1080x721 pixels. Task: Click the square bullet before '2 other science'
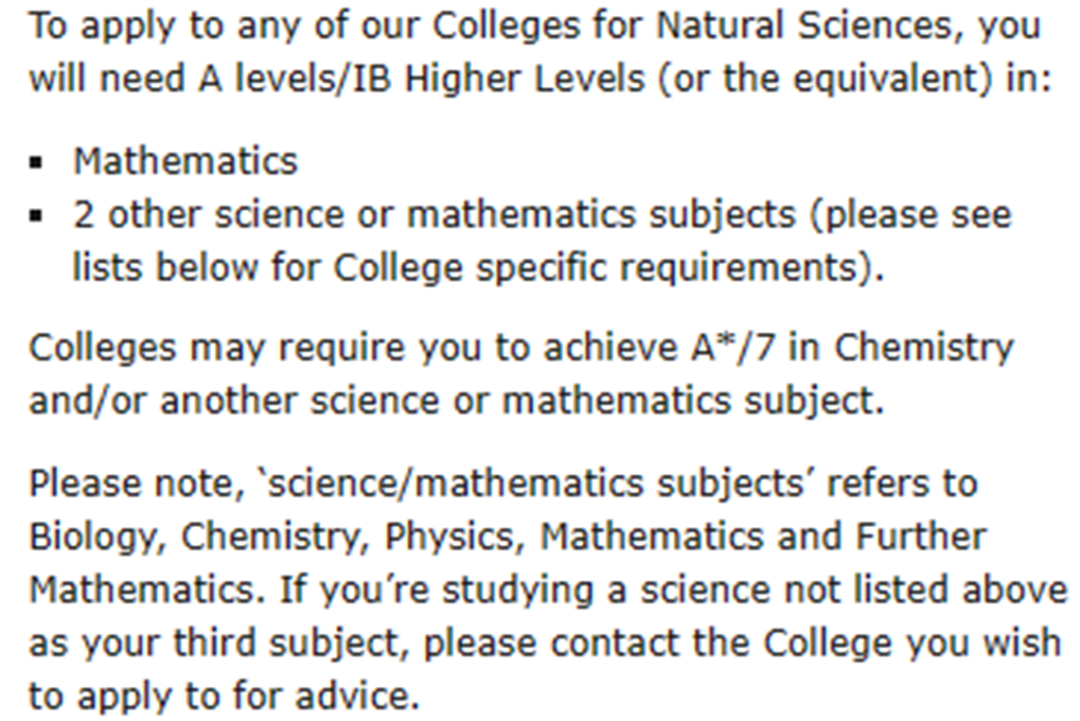[36, 216]
